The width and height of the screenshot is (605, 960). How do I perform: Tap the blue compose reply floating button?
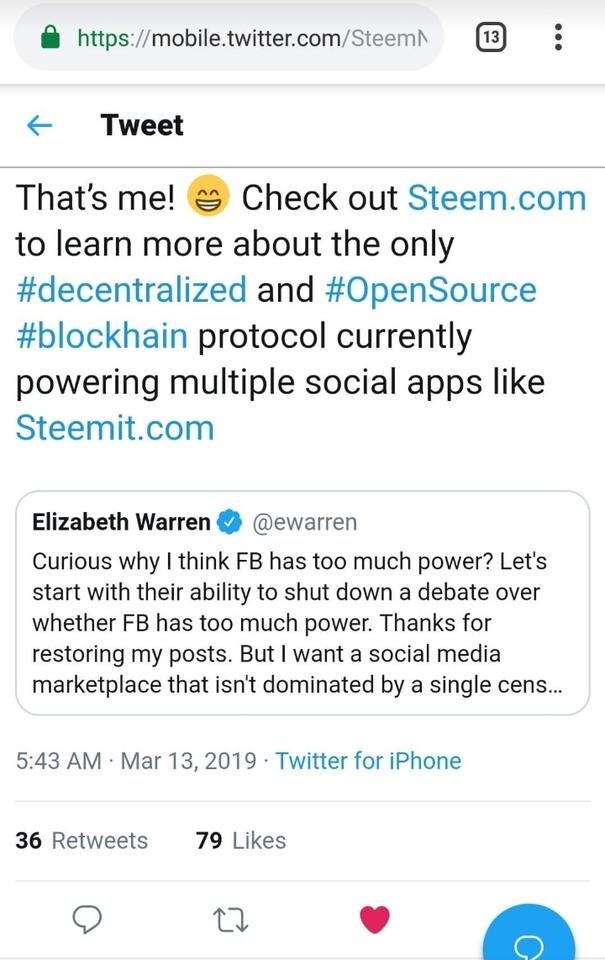point(529,934)
